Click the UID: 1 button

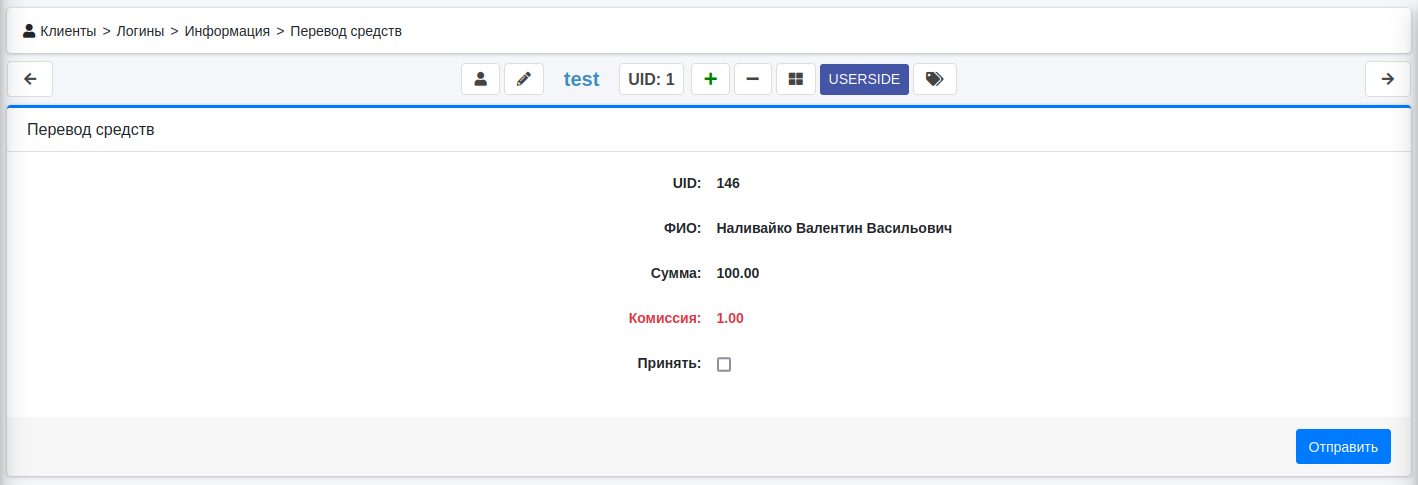click(x=651, y=79)
